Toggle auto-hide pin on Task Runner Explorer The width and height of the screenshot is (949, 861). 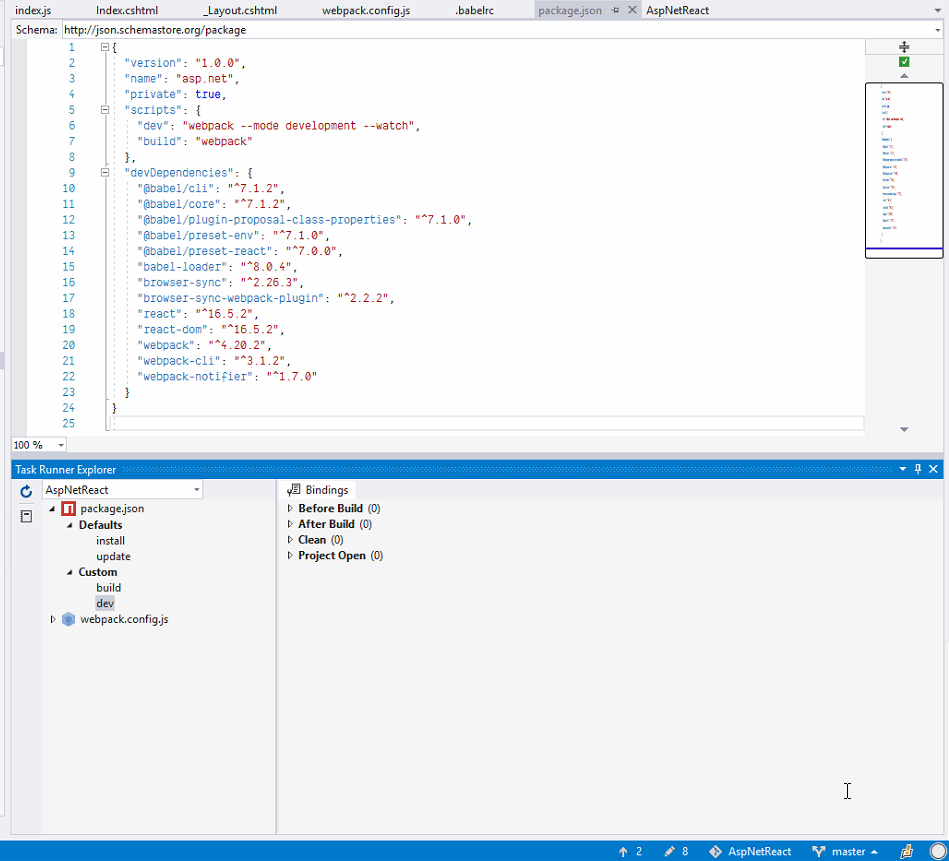click(918, 469)
